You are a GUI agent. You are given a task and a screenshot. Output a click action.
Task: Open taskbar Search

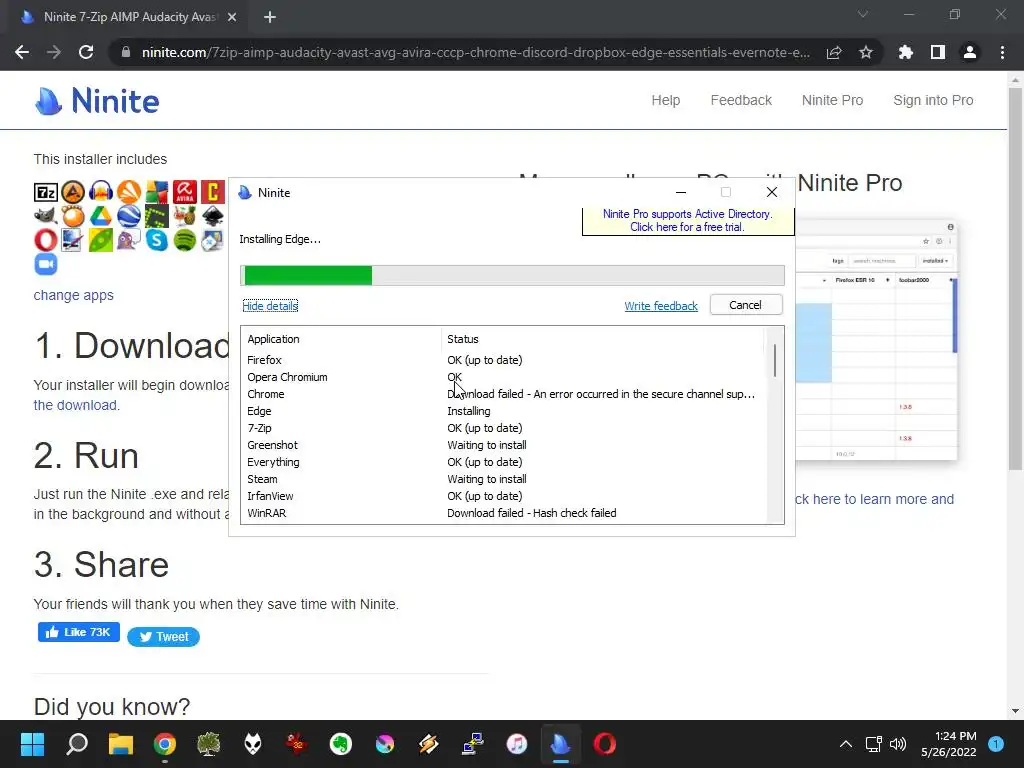pyautogui.click(x=76, y=744)
